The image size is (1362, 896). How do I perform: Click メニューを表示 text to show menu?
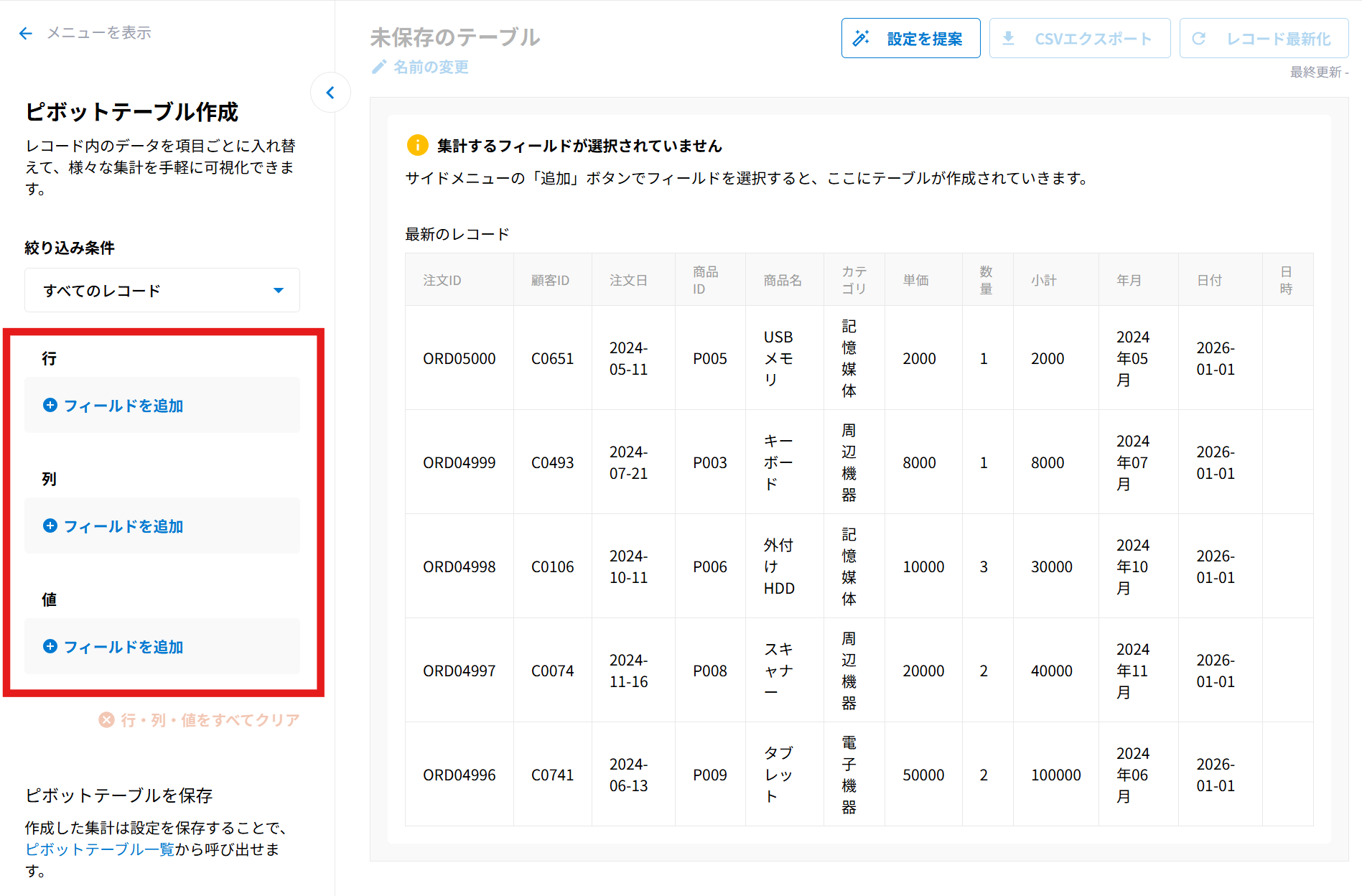pyautogui.click(x=99, y=33)
